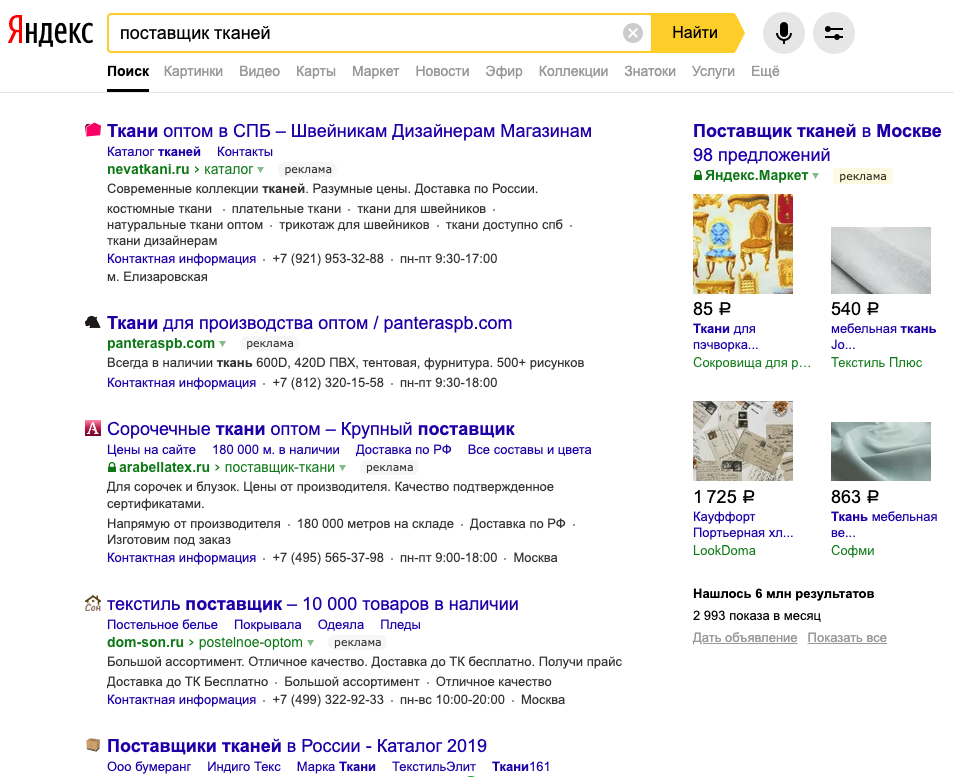
Task: Clear the search query with X icon
Action: point(633,33)
